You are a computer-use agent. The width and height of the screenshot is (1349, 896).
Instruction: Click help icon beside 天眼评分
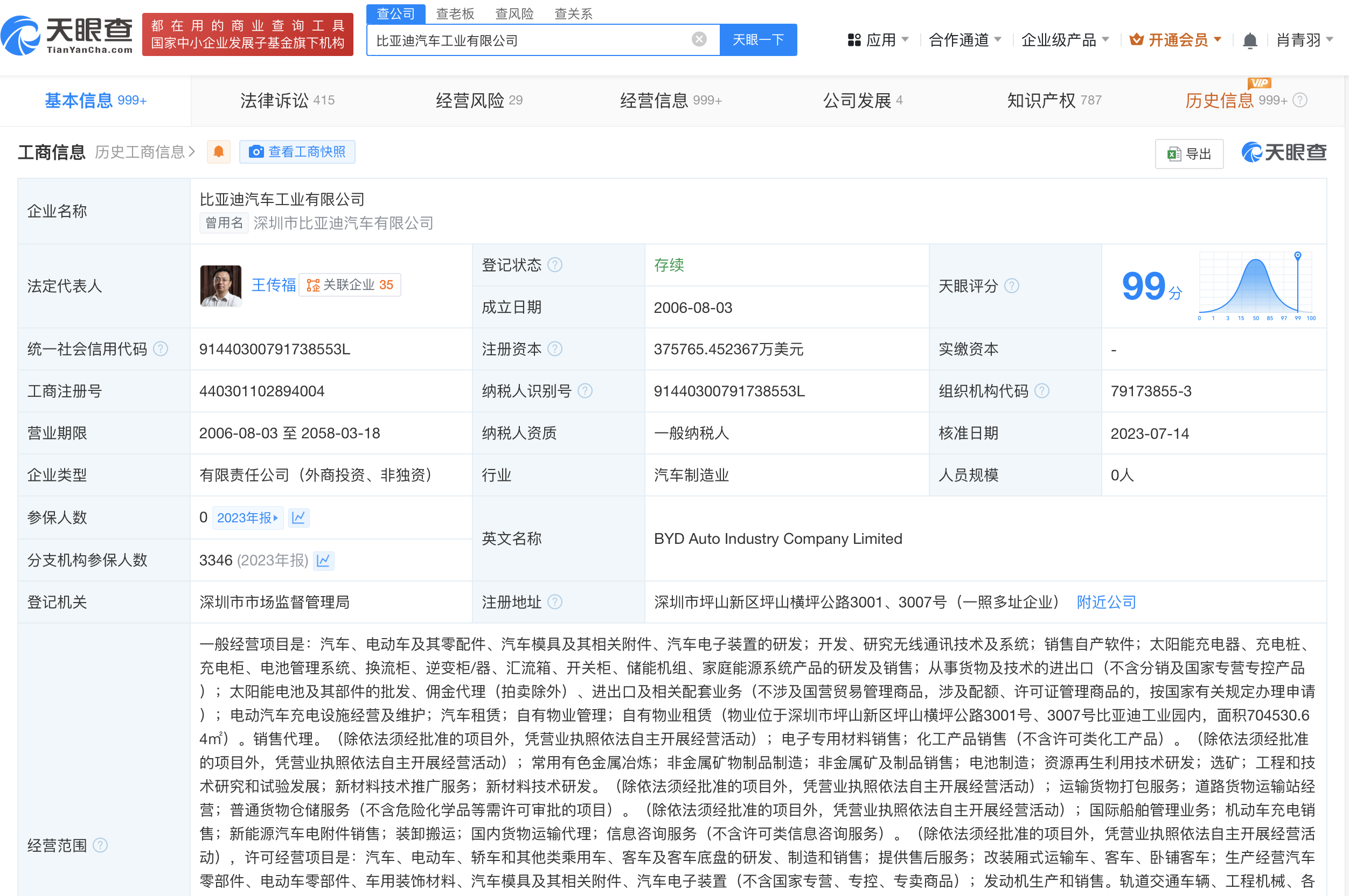click(1012, 286)
